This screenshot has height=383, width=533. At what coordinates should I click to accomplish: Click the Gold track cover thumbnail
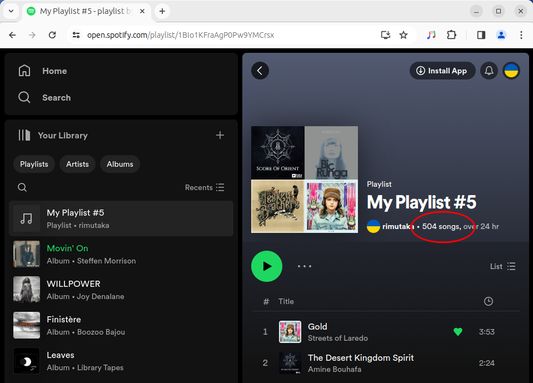coord(290,332)
